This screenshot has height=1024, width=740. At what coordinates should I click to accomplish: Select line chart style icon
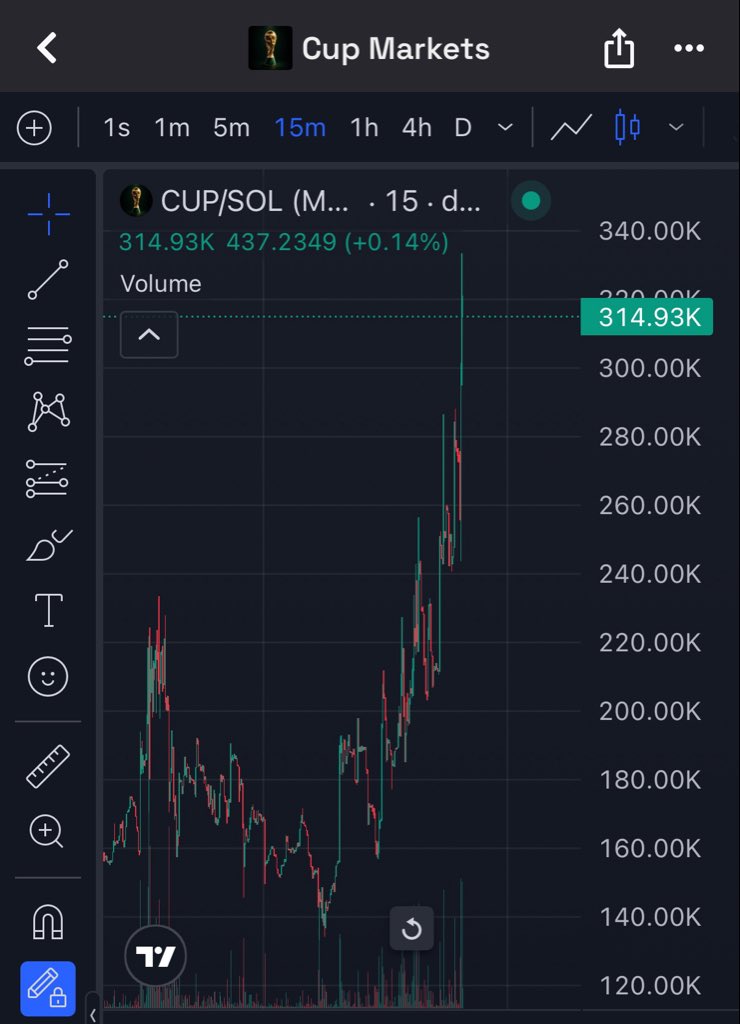tap(571, 127)
